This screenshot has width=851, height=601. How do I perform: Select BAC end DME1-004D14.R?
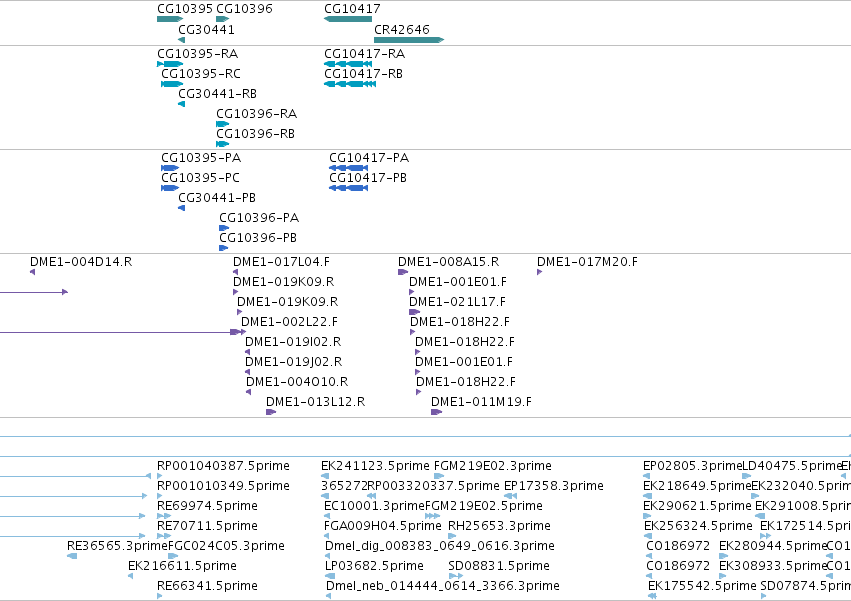[x=81, y=262]
